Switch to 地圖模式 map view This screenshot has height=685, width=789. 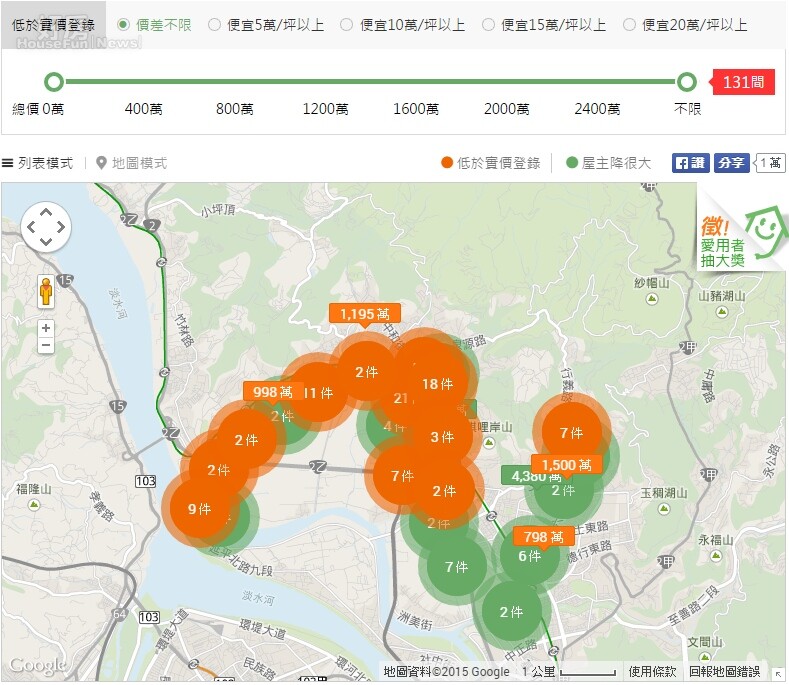132,163
